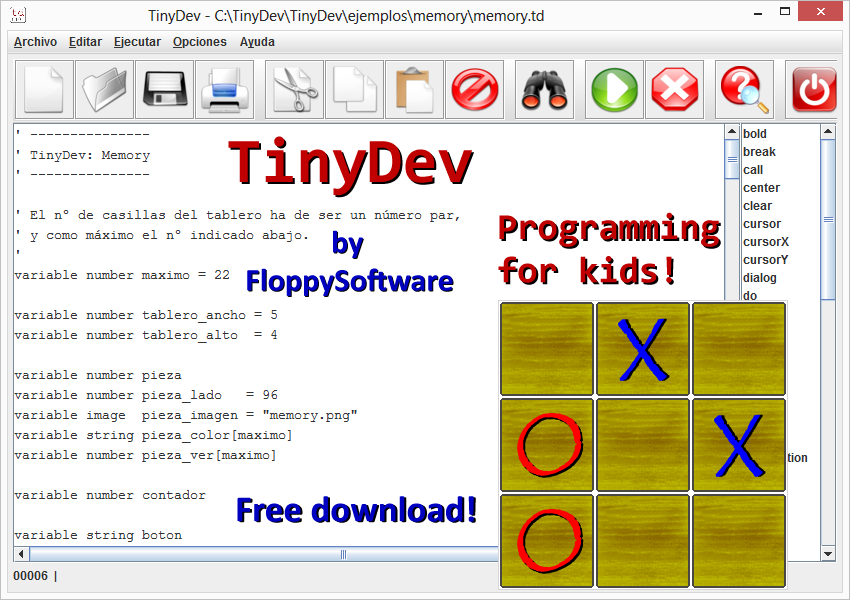Save the program with the floppy disk icon

pos(164,89)
